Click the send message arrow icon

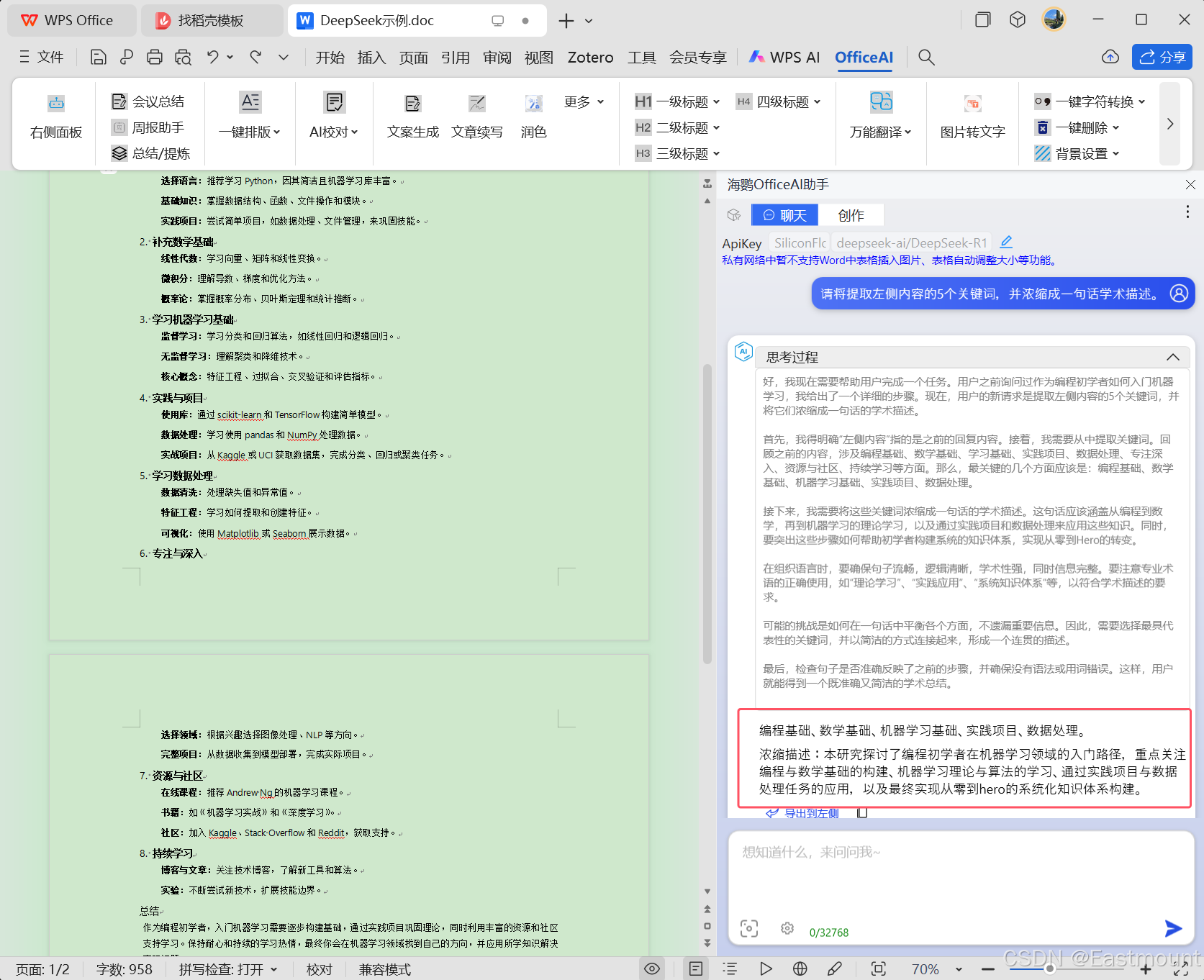coord(1173,928)
